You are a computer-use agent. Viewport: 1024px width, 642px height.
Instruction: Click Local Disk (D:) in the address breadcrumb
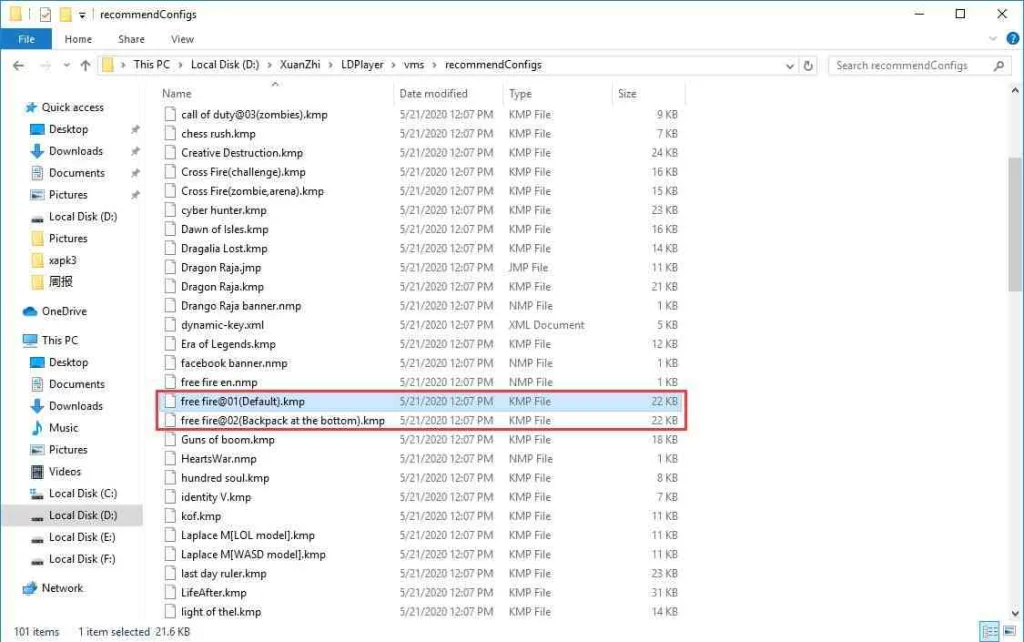(x=225, y=65)
